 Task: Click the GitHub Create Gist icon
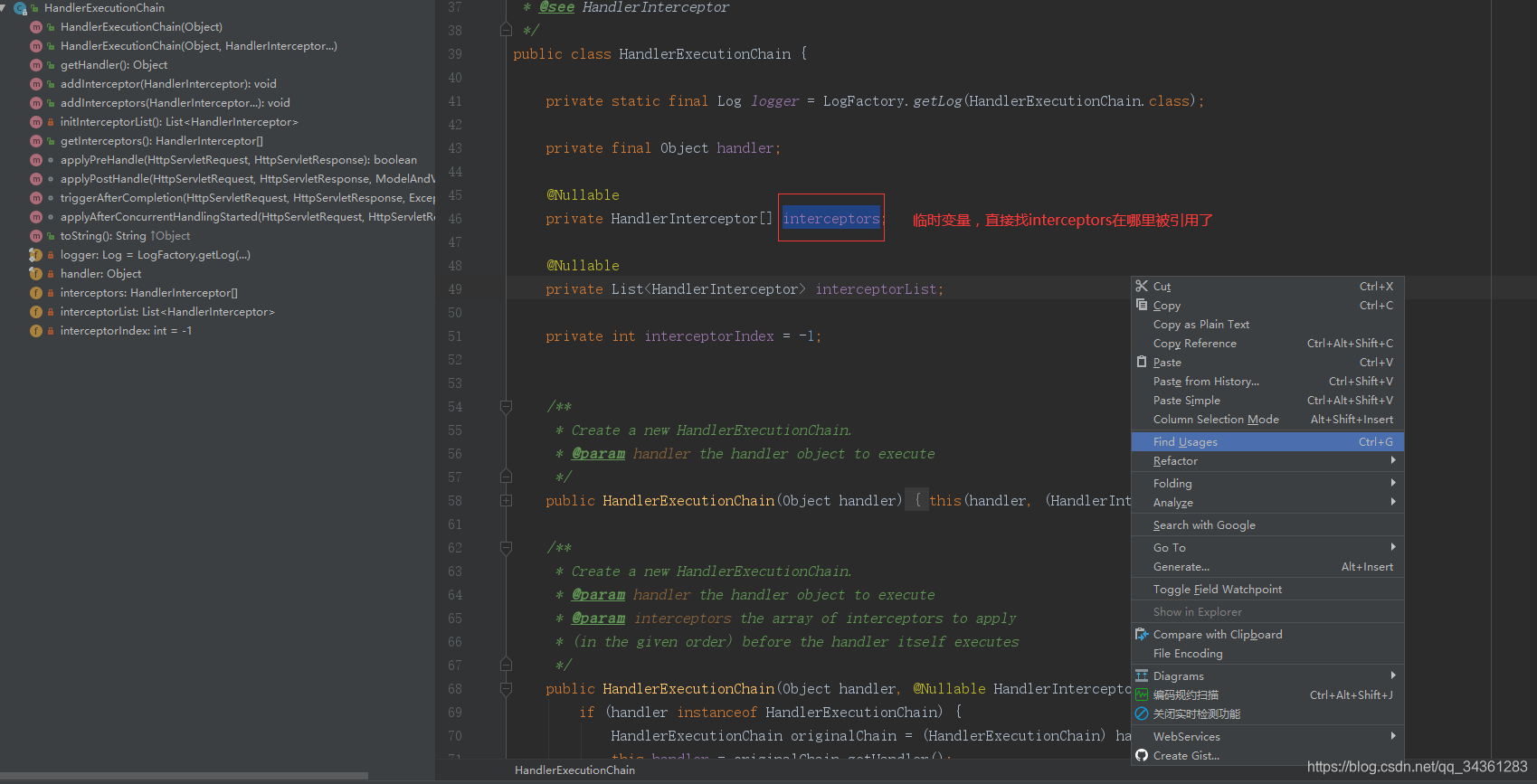tap(1142, 756)
